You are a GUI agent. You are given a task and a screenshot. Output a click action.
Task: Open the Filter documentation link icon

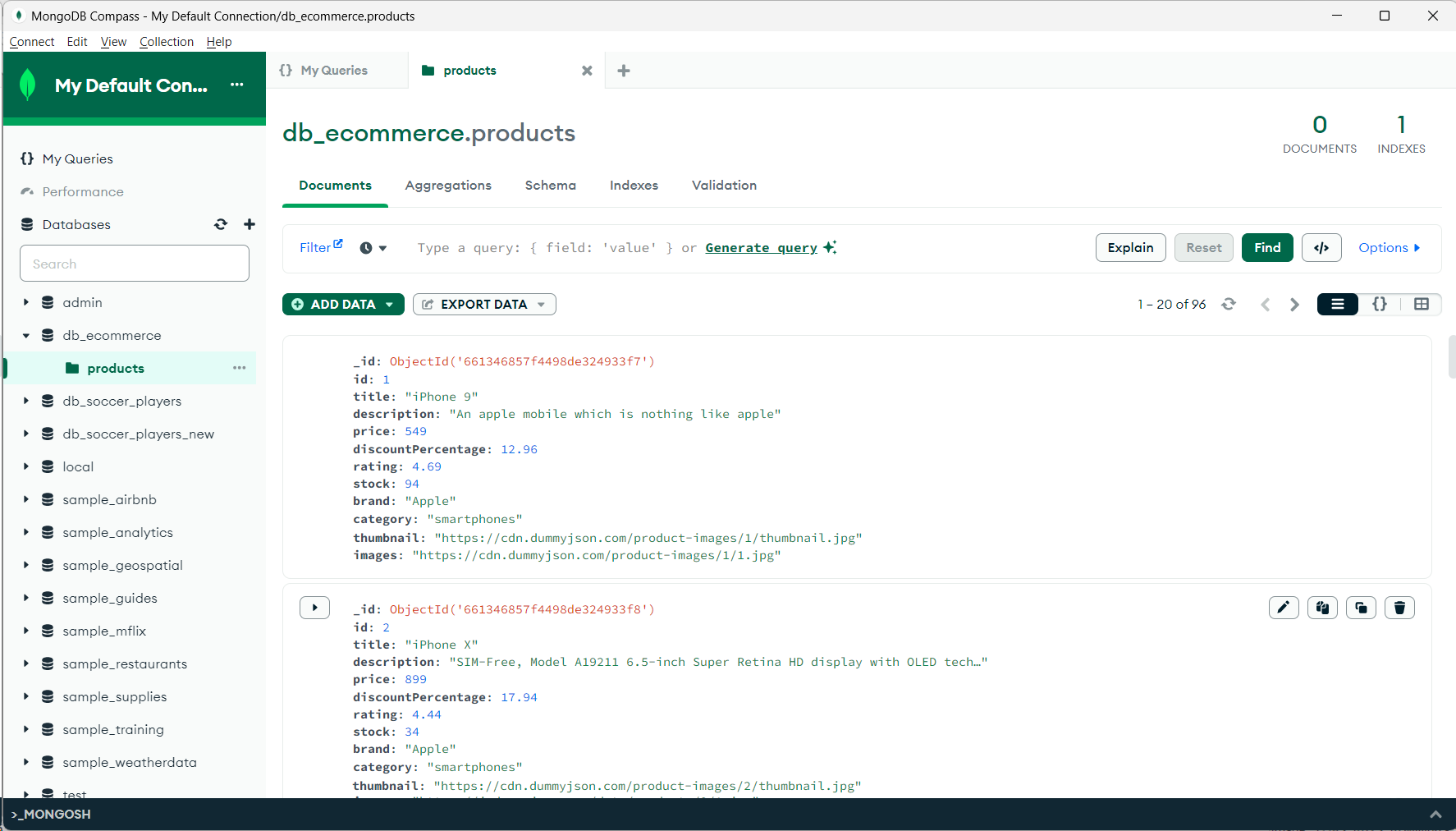click(338, 243)
